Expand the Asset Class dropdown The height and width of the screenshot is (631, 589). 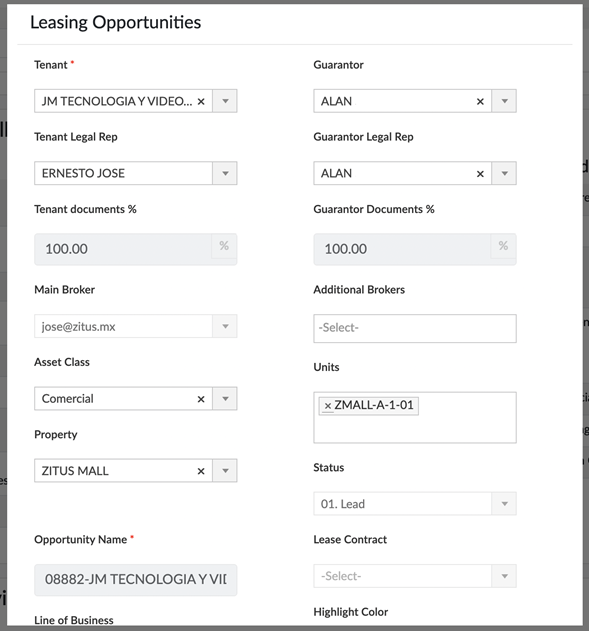click(x=225, y=399)
